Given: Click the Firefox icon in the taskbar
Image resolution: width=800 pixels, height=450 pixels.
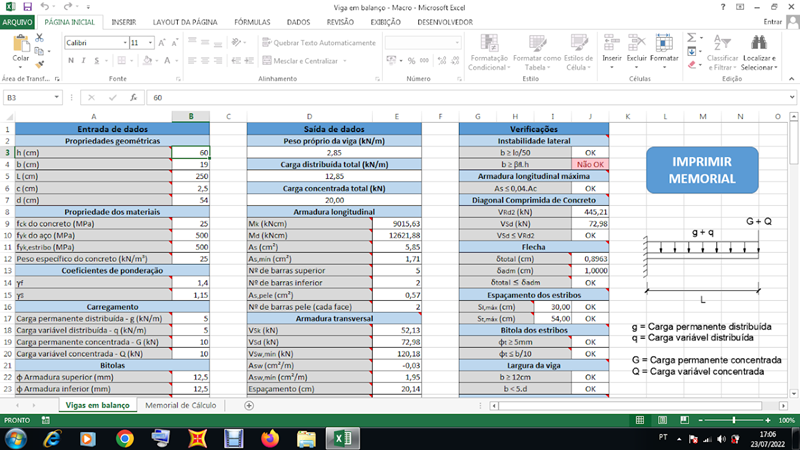Looking at the screenshot, I should [270, 438].
